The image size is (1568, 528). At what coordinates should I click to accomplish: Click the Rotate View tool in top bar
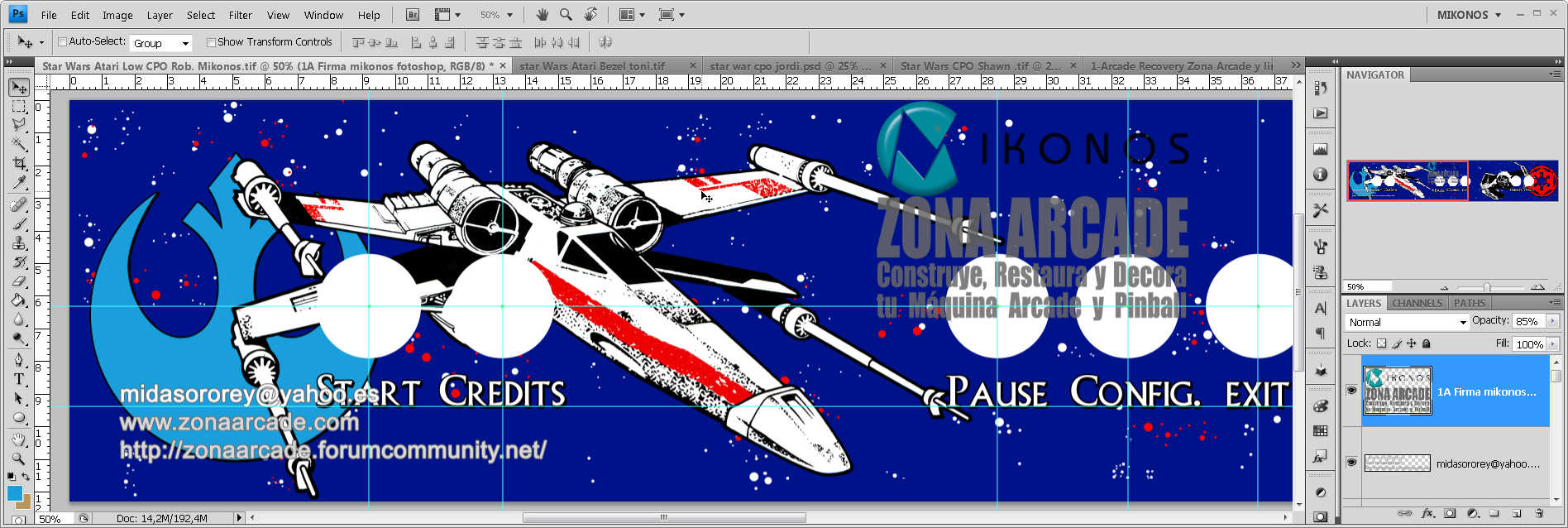pos(590,14)
